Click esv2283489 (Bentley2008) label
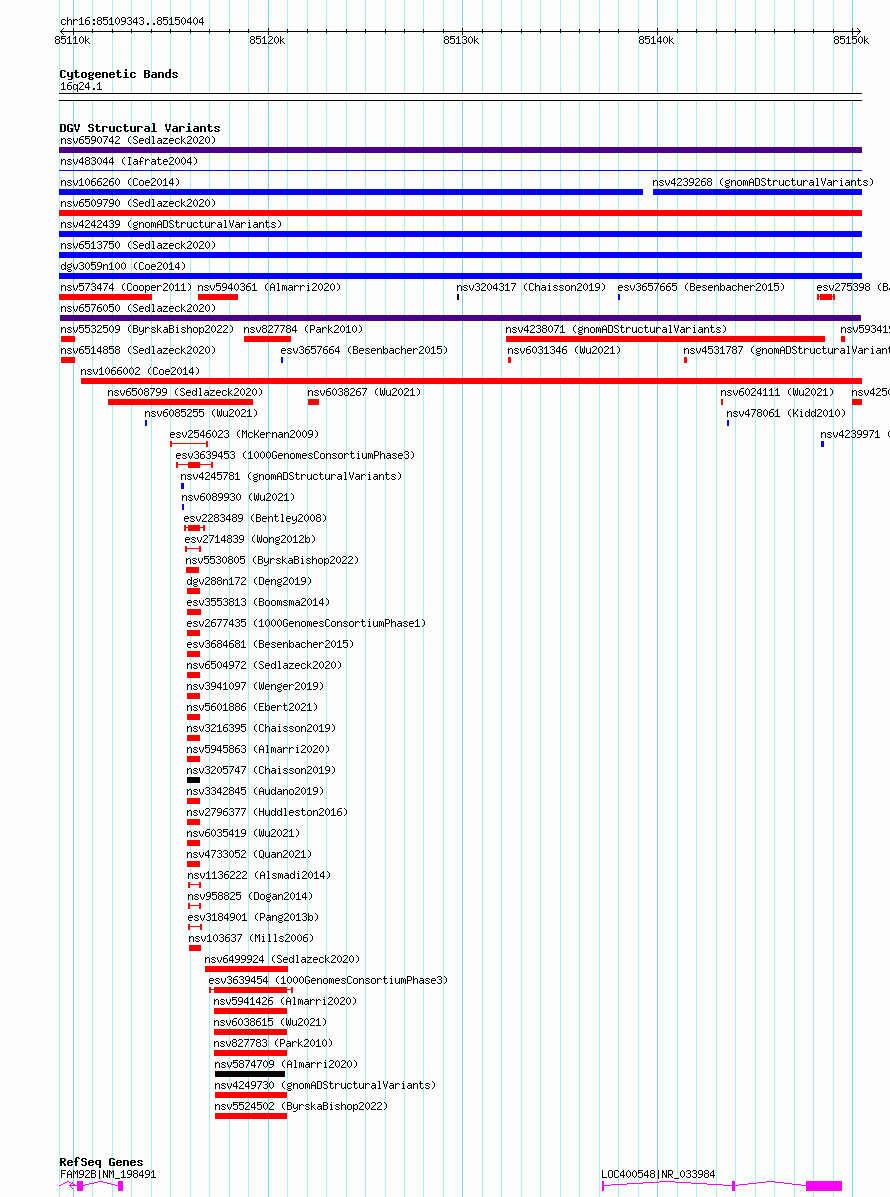Image resolution: width=890 pixels, height=1197 pixels. click(x=255, y=518)
